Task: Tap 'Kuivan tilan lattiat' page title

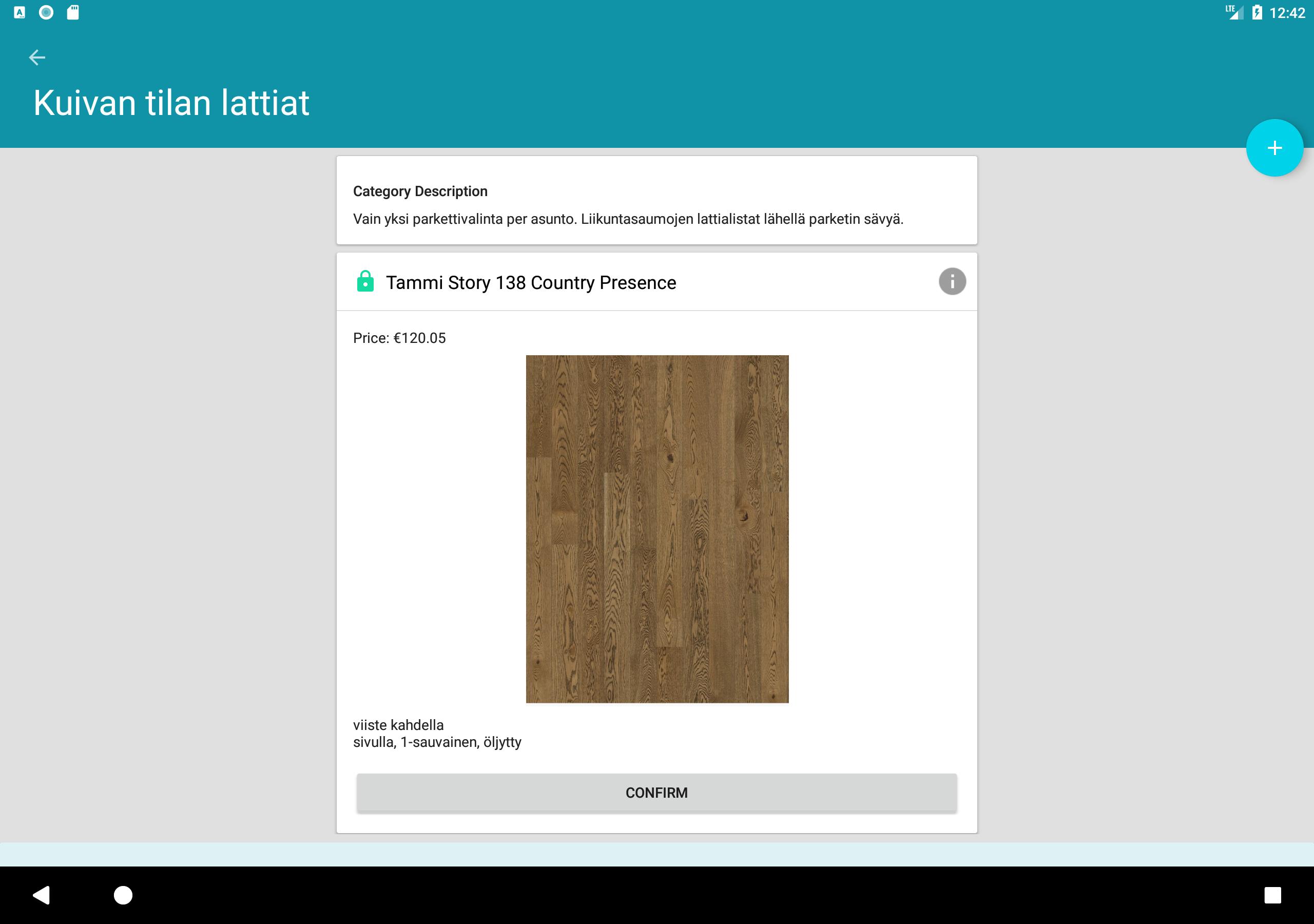Action: click(x=171, y=103)
